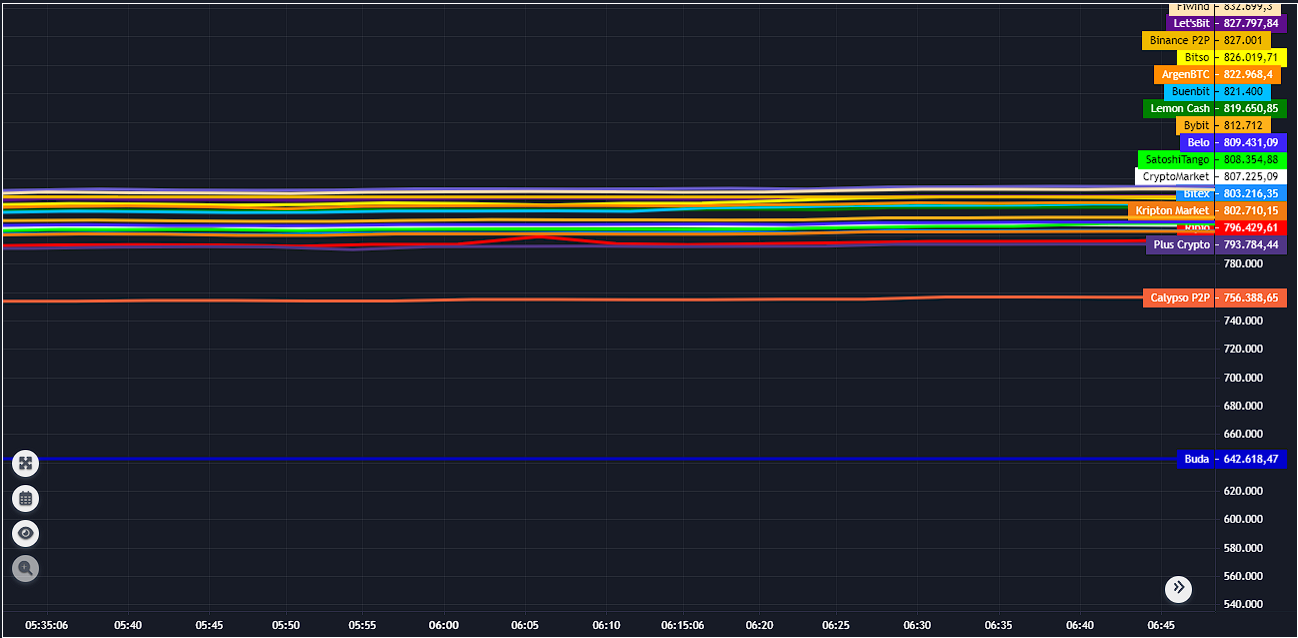Click the 06:10 time axis label
This screenshot has height=638, width=1298.
click(x=606, y=625)
